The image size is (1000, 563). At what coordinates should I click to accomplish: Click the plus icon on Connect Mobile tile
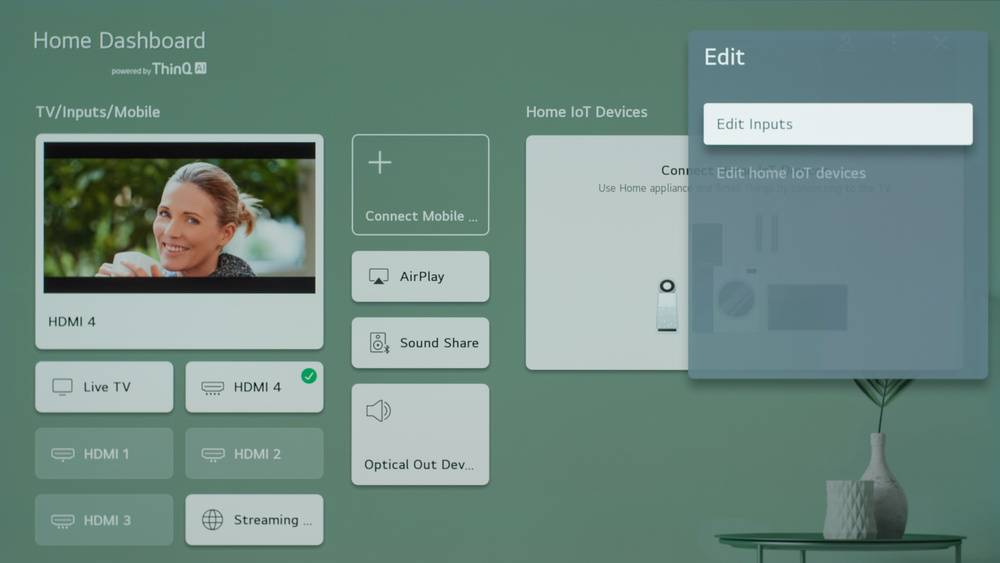380,163
